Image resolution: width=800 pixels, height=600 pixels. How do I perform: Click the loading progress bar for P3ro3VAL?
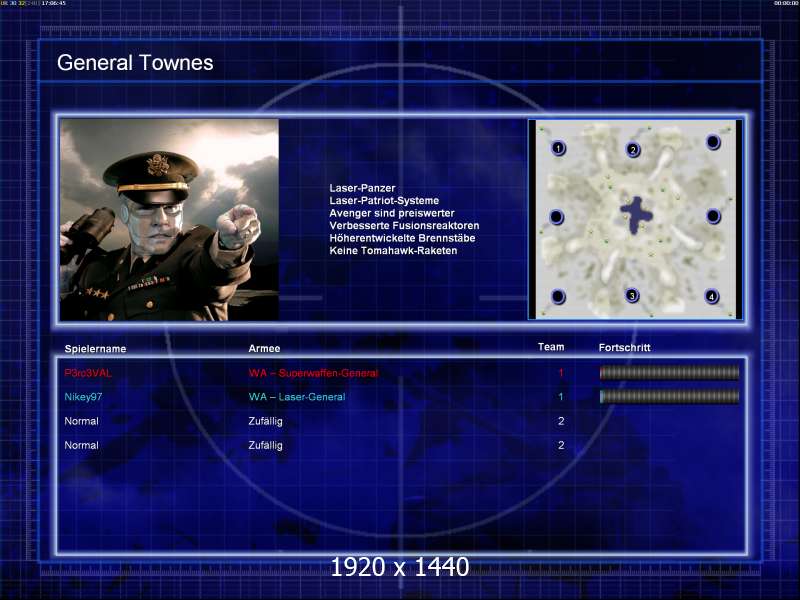point(669,373)
